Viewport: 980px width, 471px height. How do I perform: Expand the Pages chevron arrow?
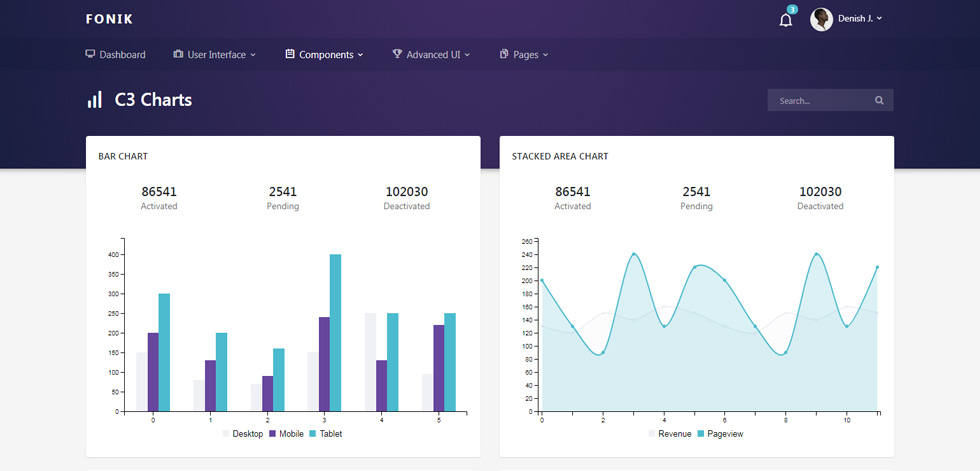546,55
